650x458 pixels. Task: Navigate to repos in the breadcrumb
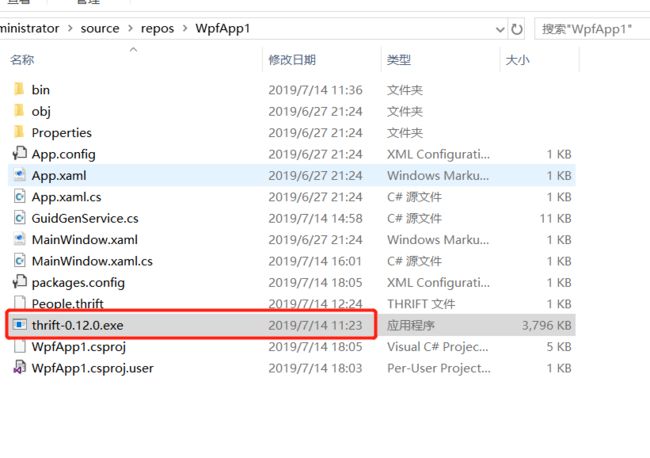157,29
